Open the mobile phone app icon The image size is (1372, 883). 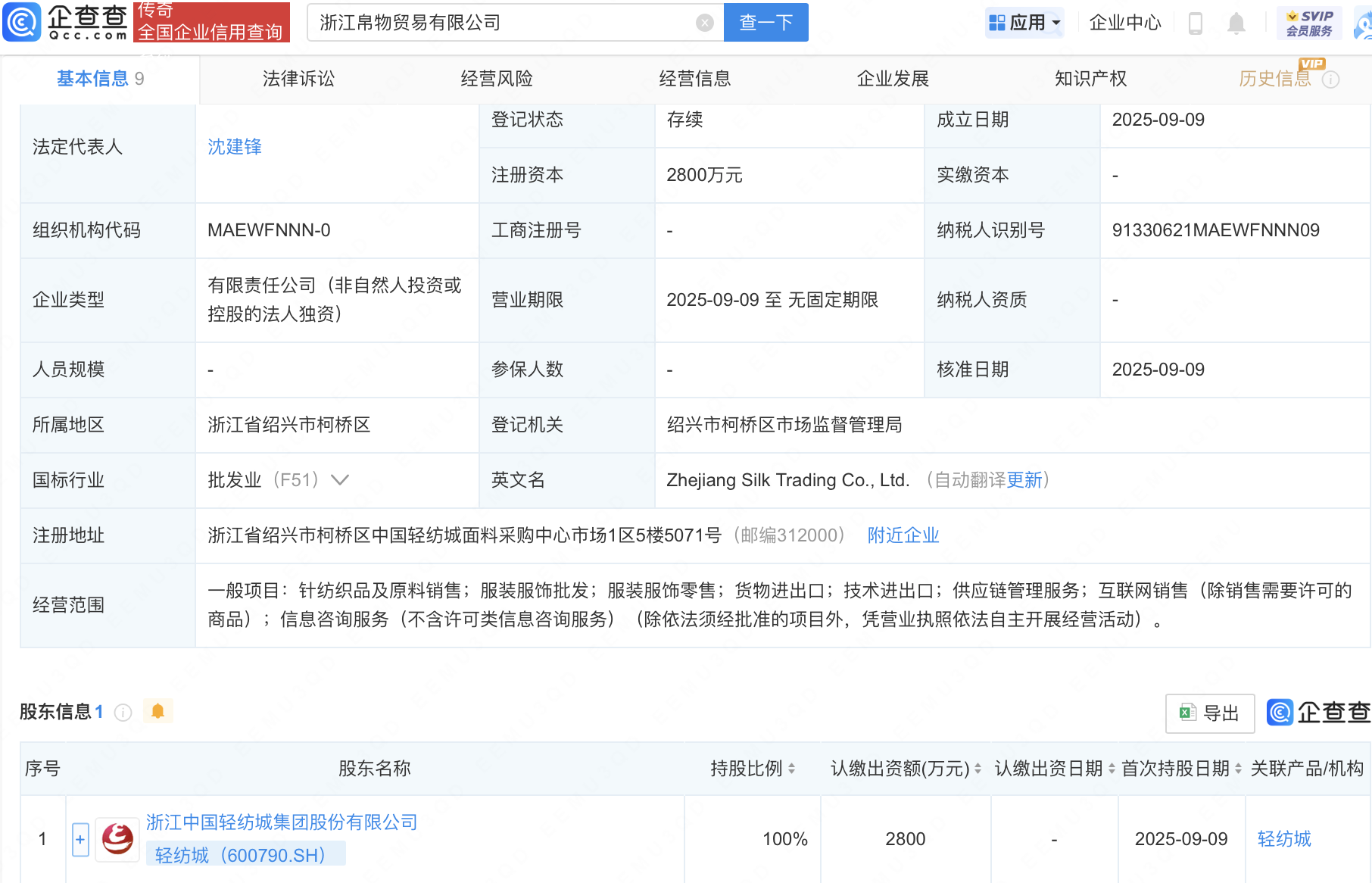(x=1196, y=23)
